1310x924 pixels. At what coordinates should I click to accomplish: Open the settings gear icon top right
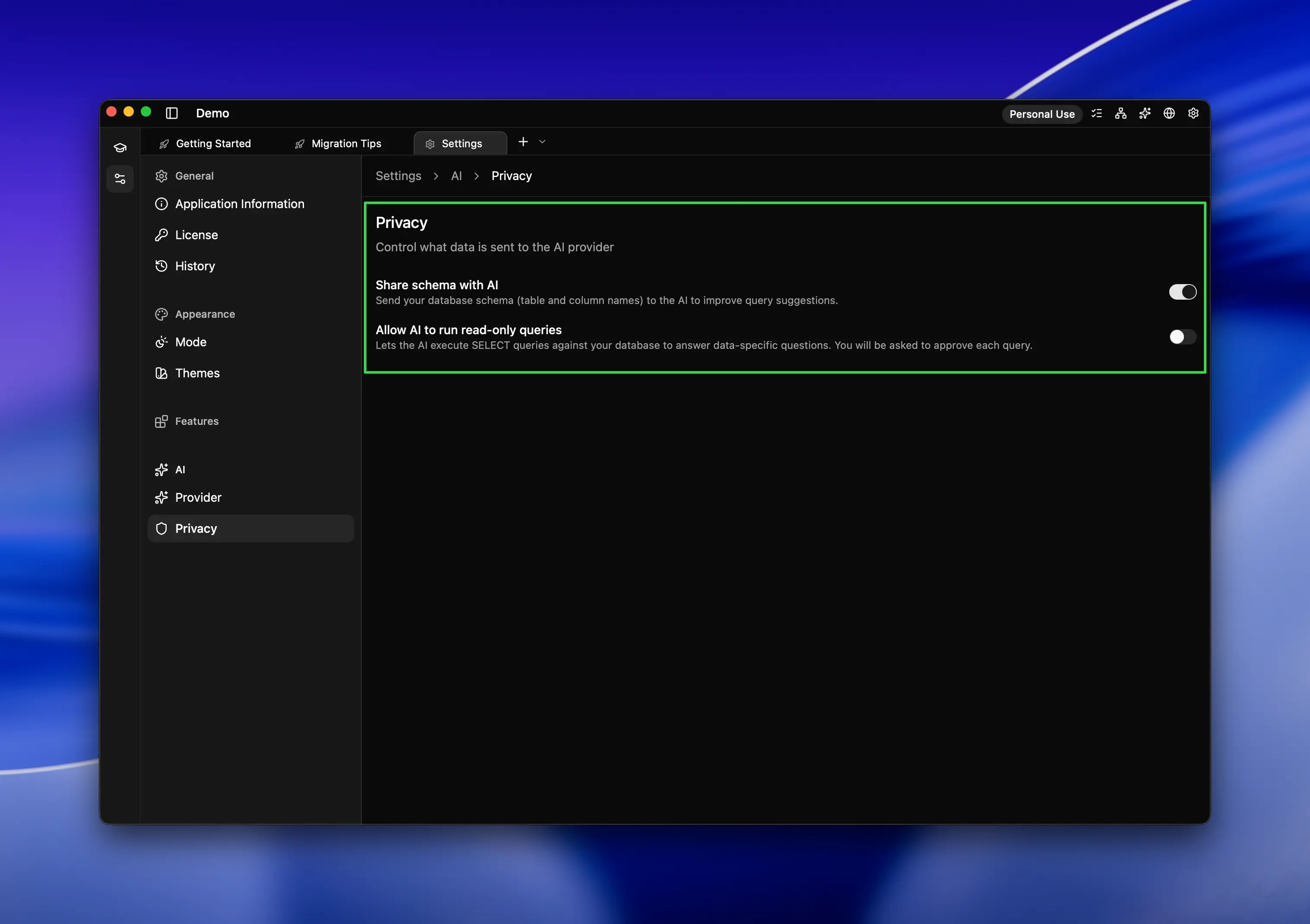tap(1193, 114)
